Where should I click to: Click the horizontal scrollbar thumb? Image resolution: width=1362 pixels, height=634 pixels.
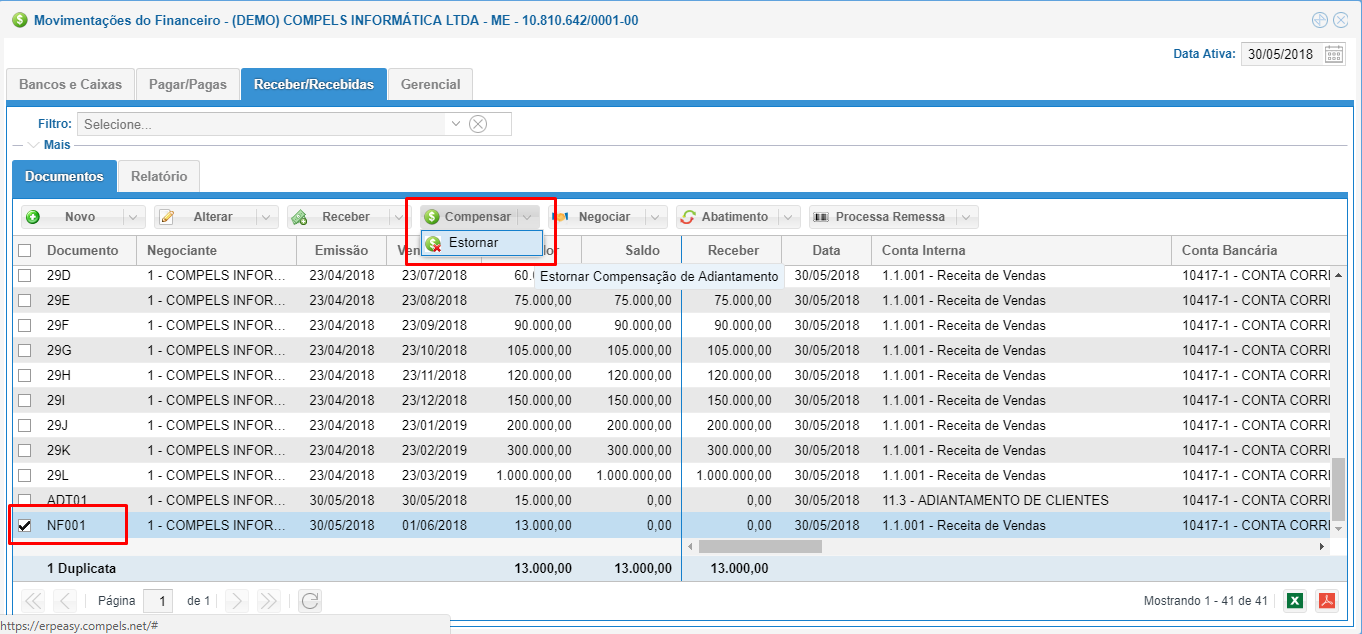click(760, 547)
